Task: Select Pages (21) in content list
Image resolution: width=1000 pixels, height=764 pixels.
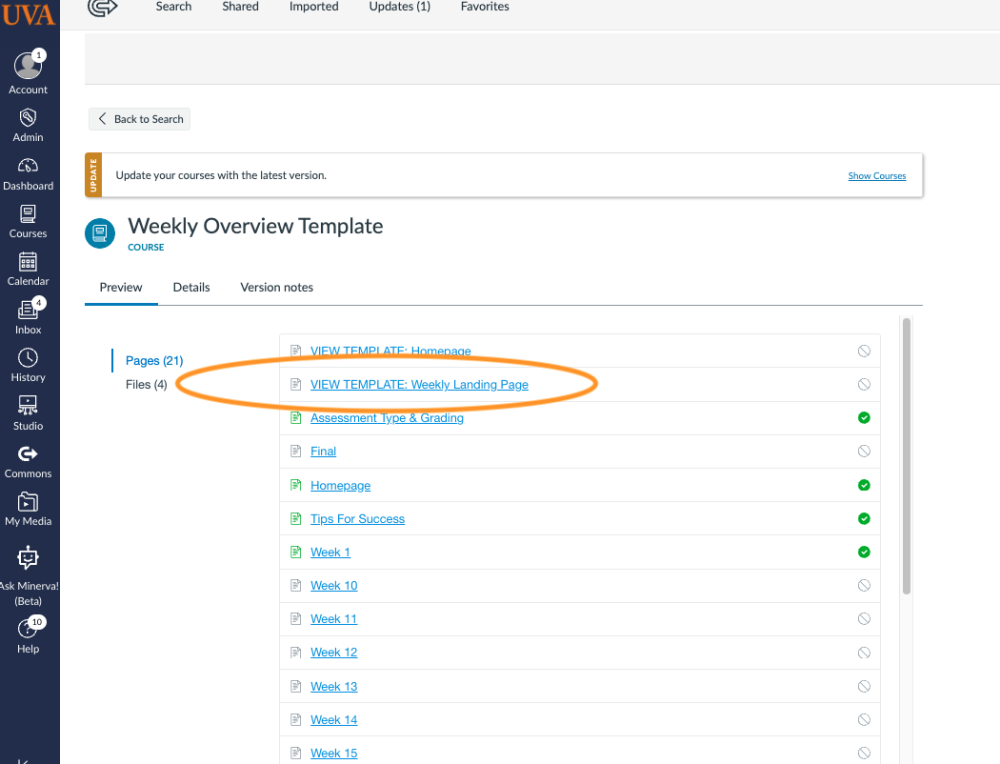Action: (x=154, y=361)
